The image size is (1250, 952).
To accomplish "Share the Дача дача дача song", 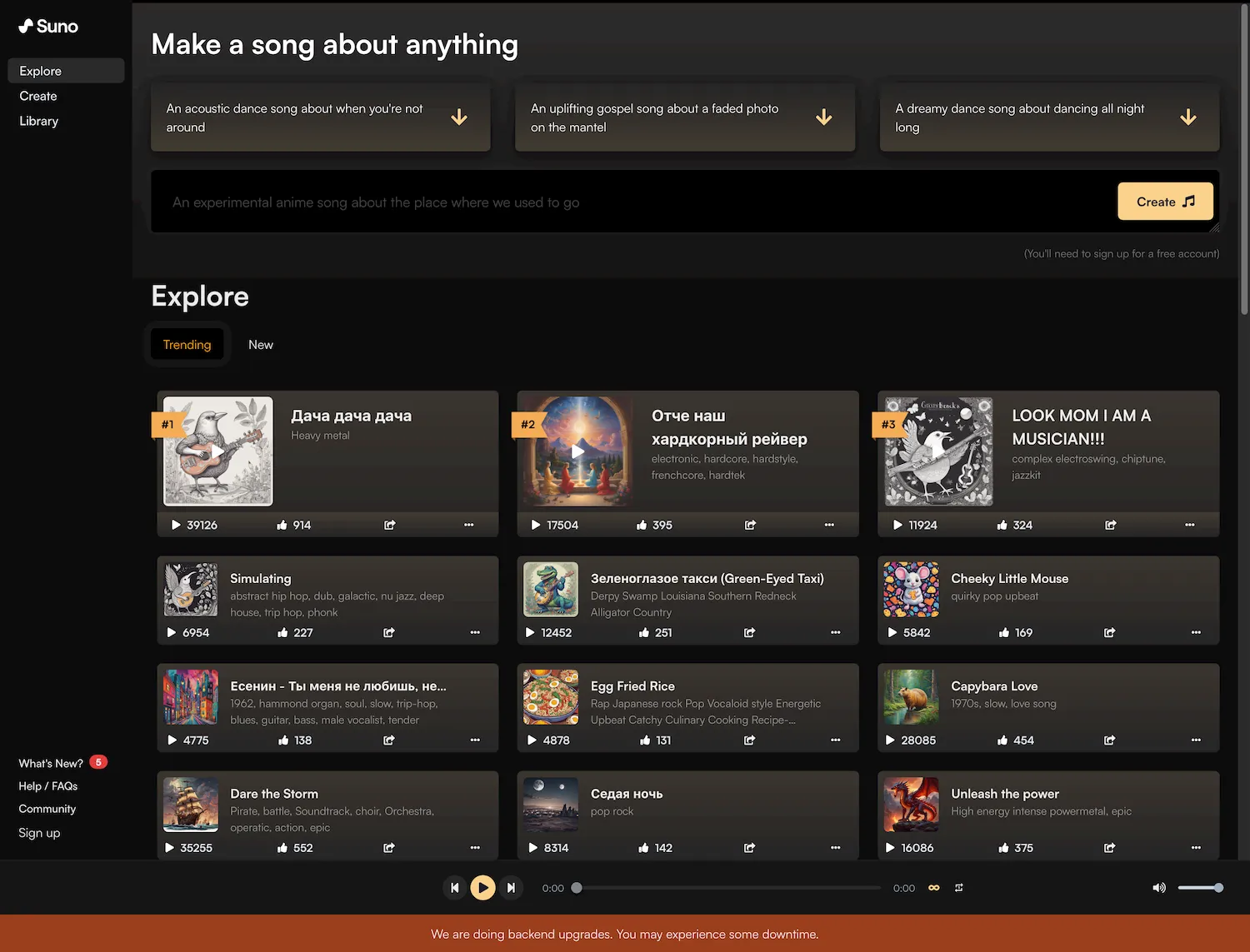I will (390, 525).
